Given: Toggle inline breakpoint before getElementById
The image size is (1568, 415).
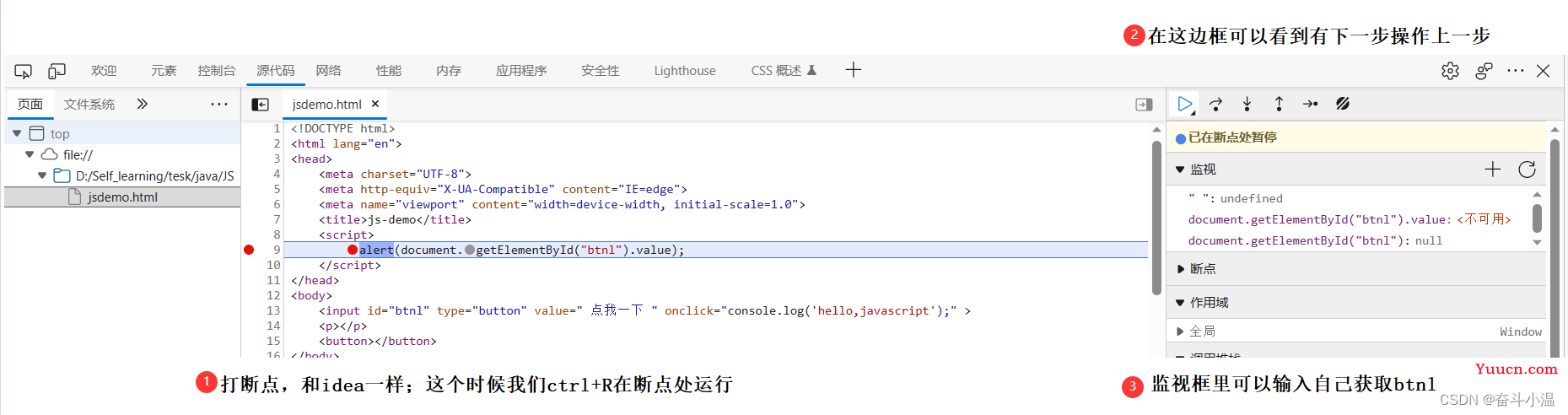Looking at the screenshot, I should coord(470,250).
